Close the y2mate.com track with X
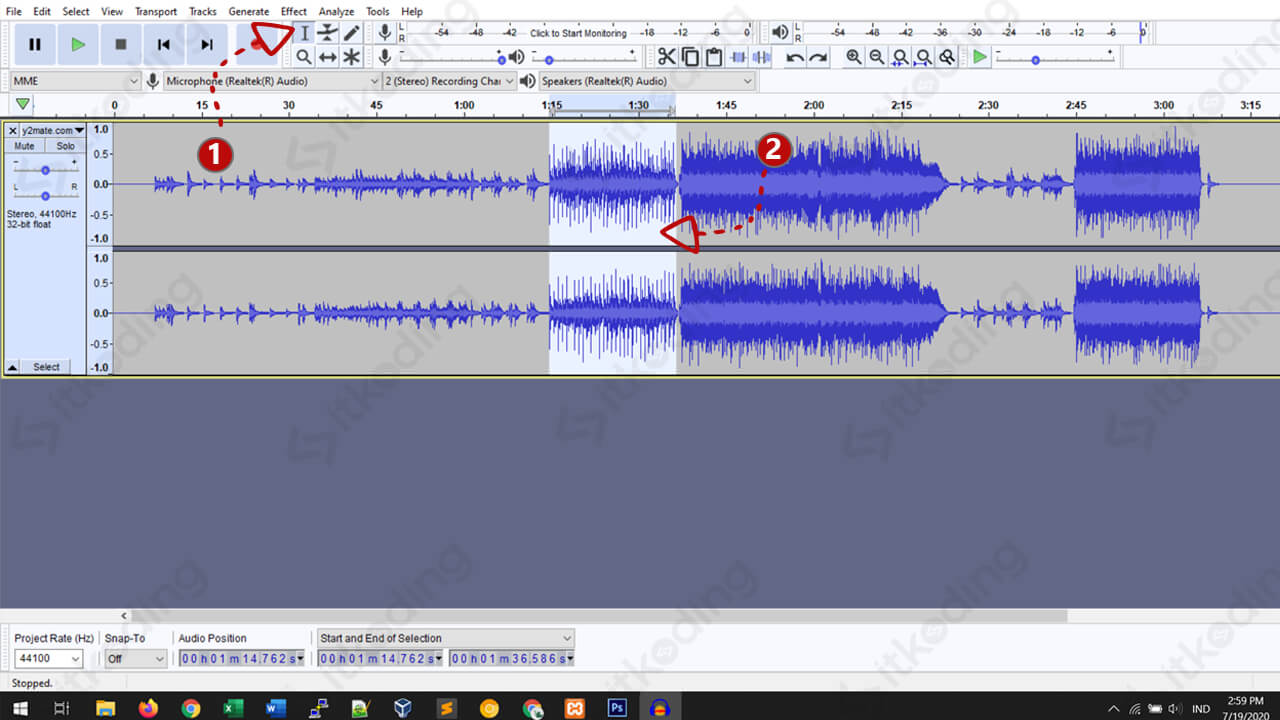This screenshot has height=720, width=1280. (13, 131)
